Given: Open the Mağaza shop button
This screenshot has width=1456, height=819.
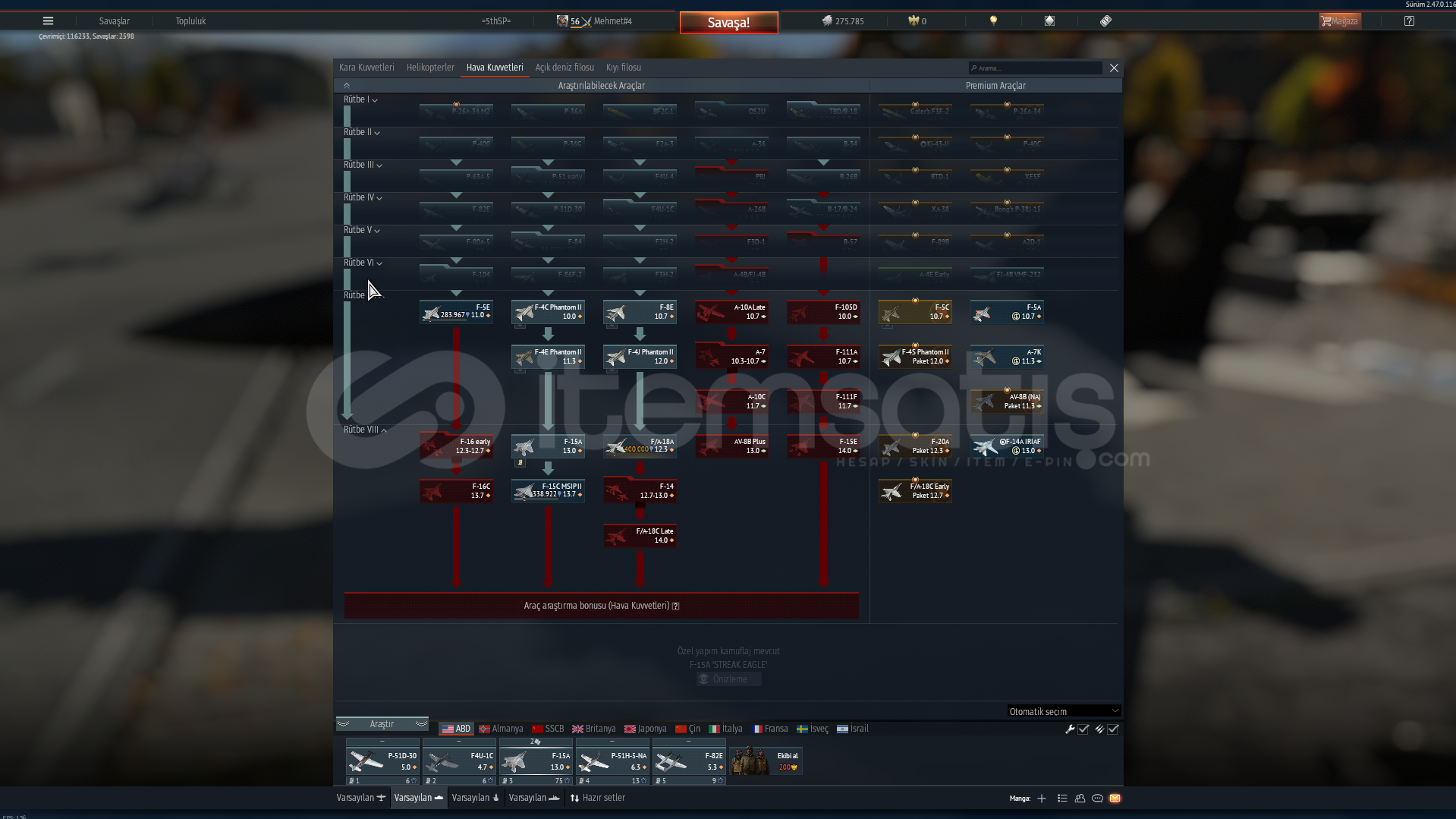Looking at the screenshot, I should point(1340,21).
